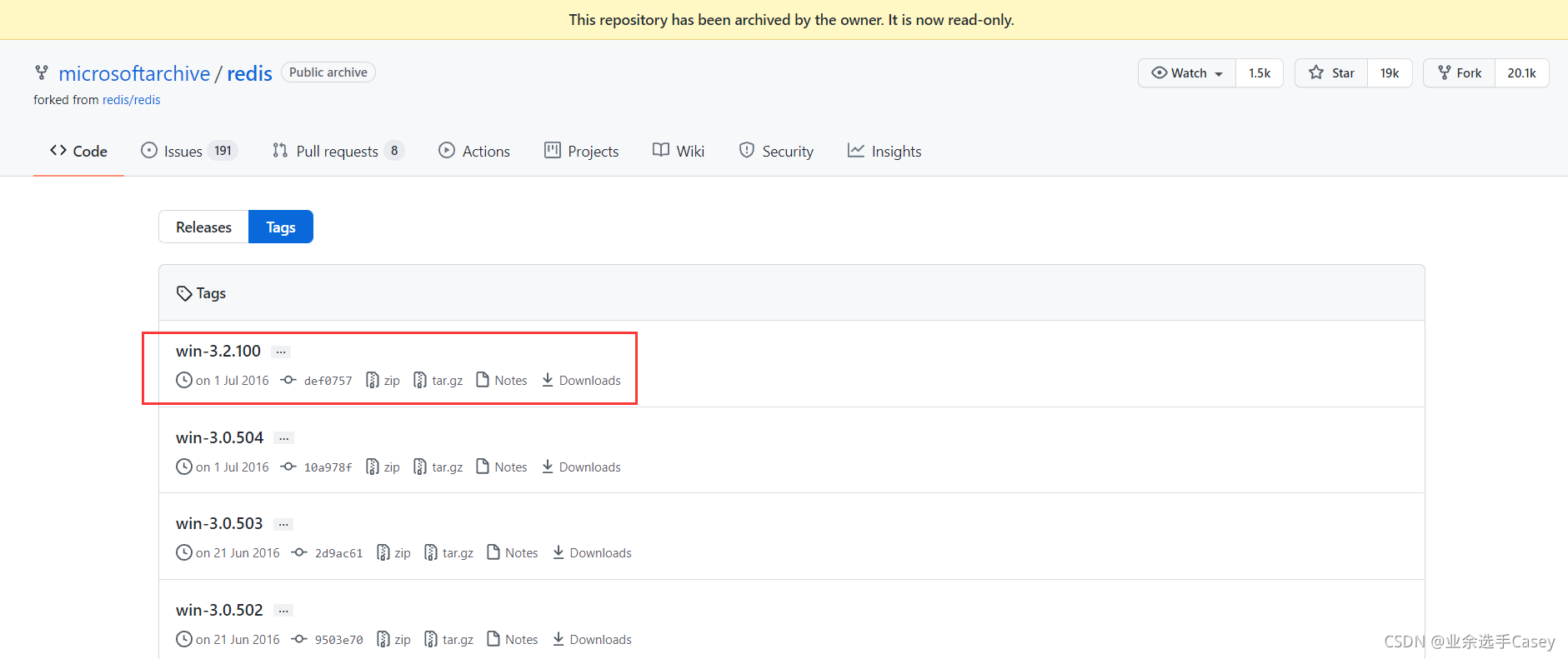1568x659 pixels.
Task: Click the commit icon beside 10a978f
Action: click(288, 467)
